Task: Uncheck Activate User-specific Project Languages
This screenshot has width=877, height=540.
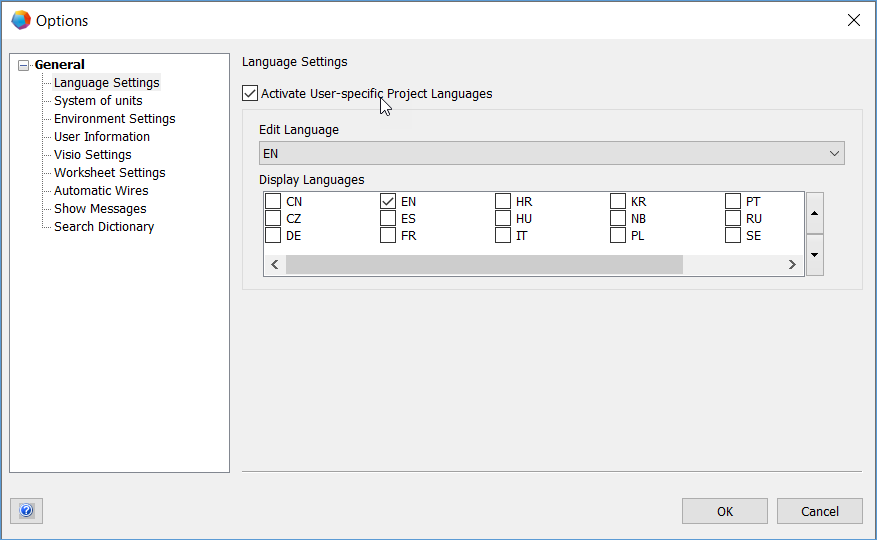Action: click(x=250, y=94)
